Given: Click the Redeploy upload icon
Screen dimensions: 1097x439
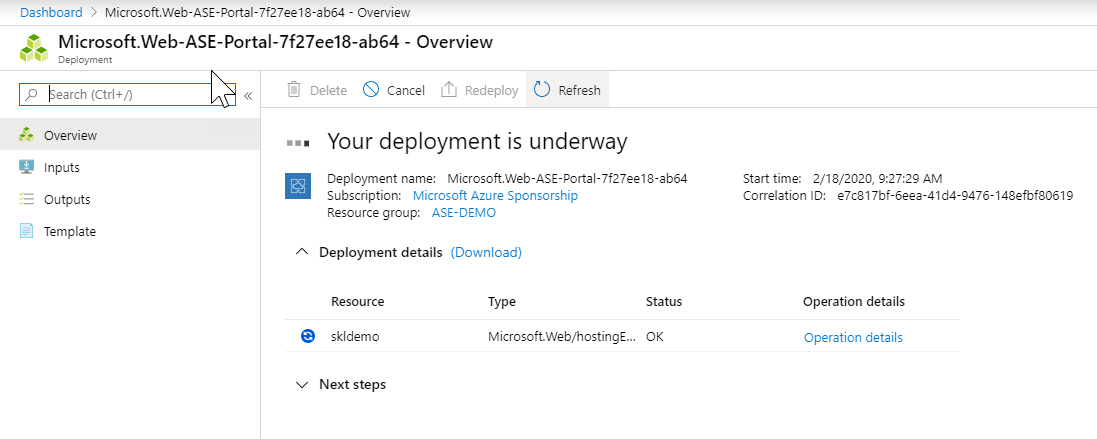Looking at the screenshot, I should [449, 90].
